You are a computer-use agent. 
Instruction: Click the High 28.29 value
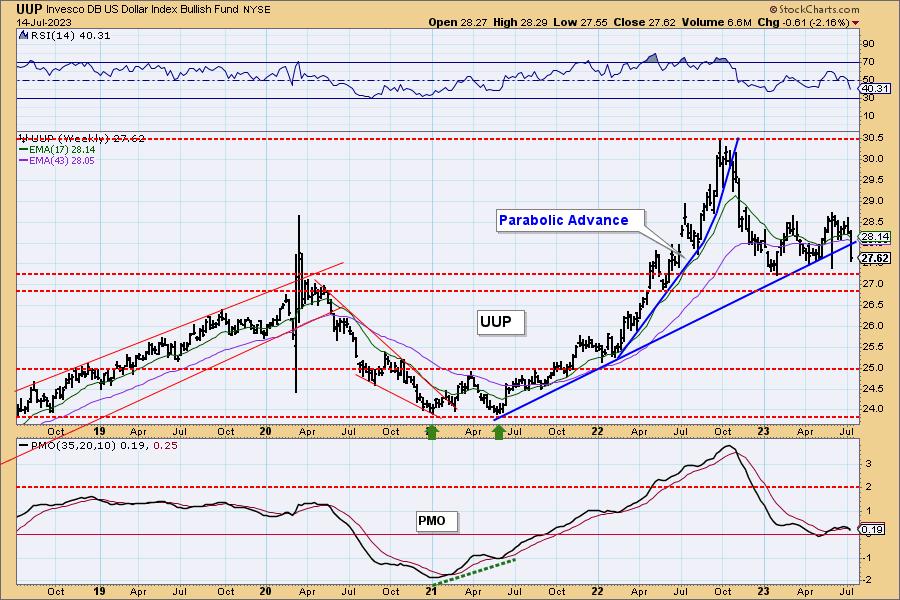520,22
